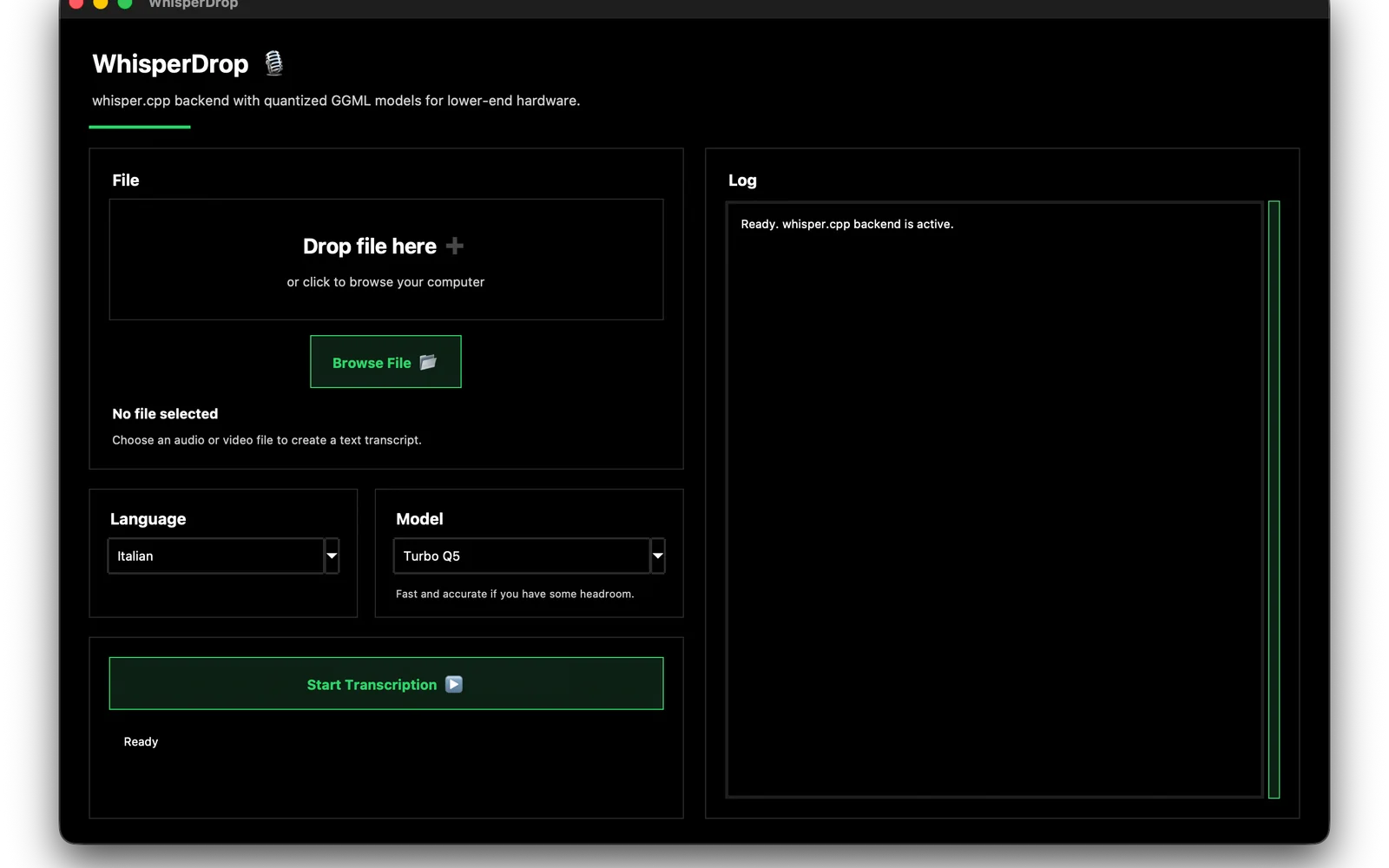Click the 'Ready. whisper.cpp backend is active.' log line

pyautogui.click(x=847, y=224)
